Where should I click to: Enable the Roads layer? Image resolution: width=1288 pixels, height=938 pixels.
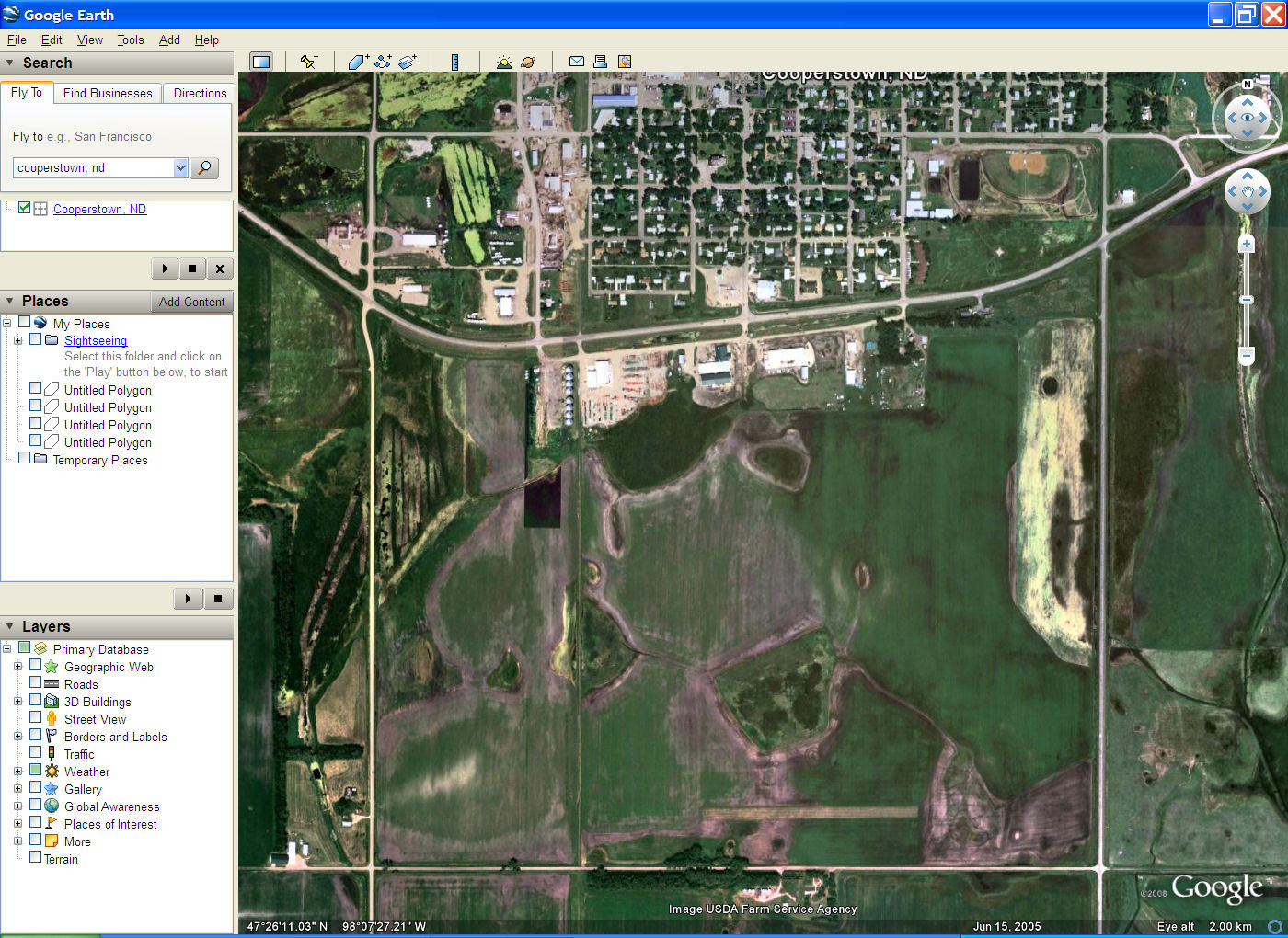[x=36, y=682]
